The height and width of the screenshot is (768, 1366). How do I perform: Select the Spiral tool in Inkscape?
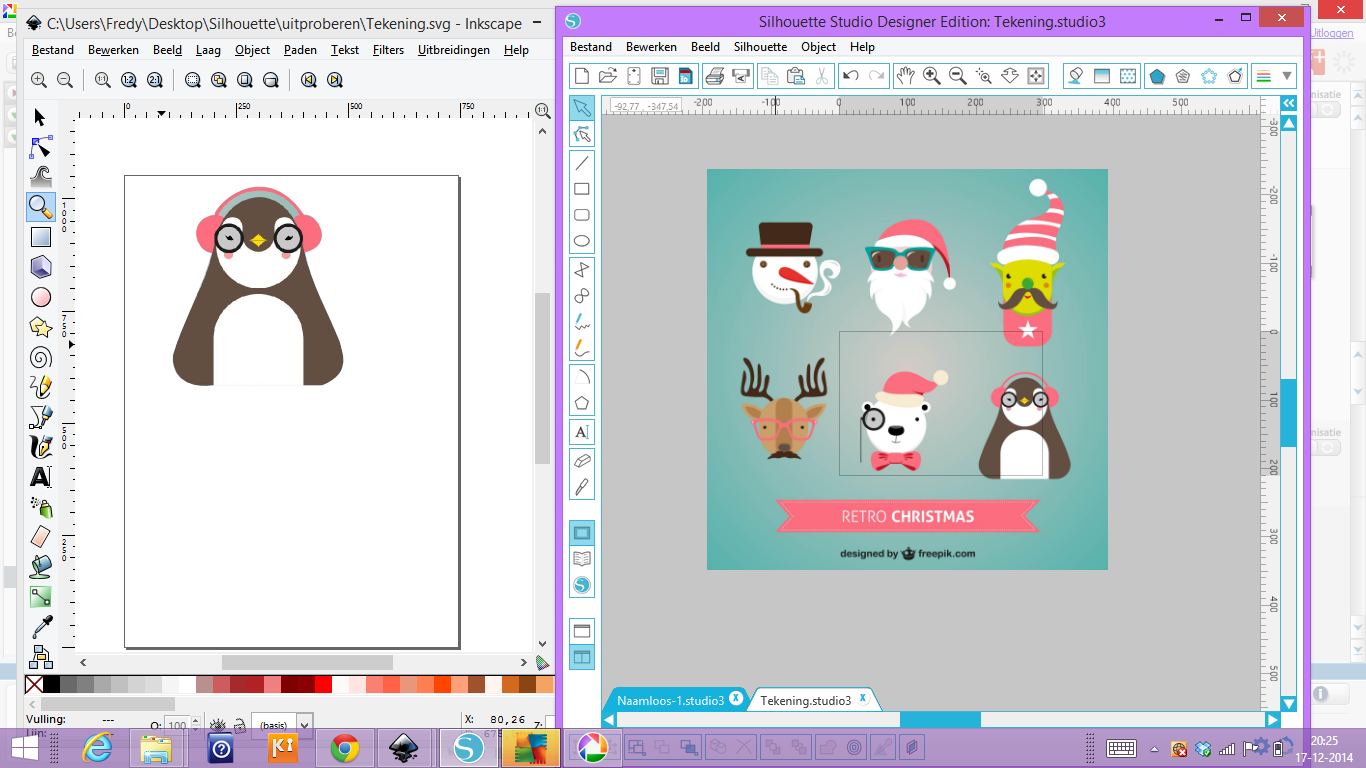click(40, 357)
